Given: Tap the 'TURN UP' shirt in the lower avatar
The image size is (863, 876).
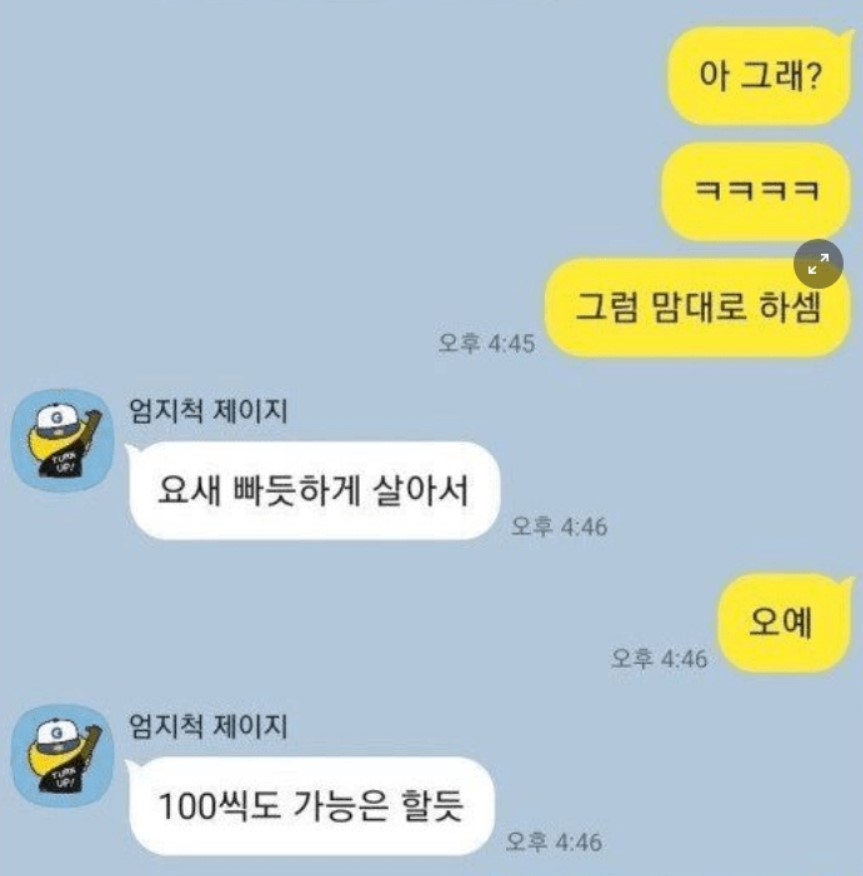Looking at the screenshot, I should tap(63, 778).
